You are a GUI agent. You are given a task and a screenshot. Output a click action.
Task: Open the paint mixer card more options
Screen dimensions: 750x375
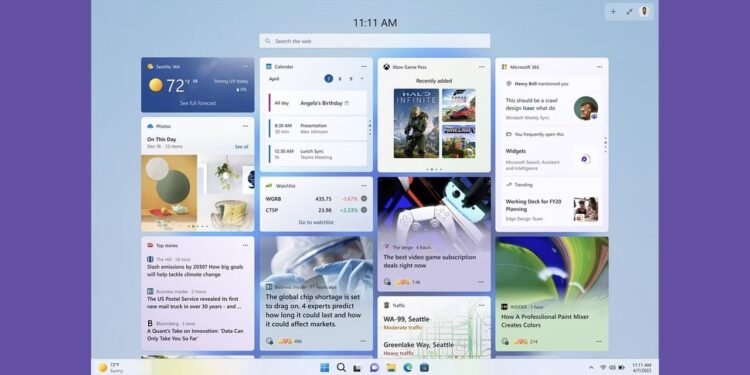coord(599,341)
